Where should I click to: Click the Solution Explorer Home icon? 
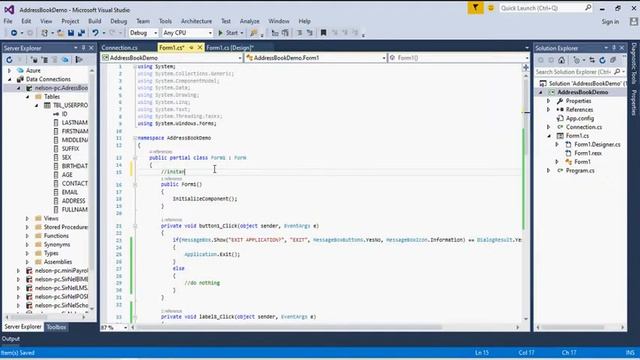coord(562,60)
